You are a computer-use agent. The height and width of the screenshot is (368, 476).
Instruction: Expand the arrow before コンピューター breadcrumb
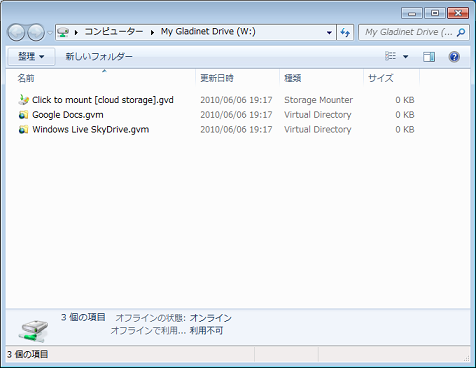[x=76, y=32]
